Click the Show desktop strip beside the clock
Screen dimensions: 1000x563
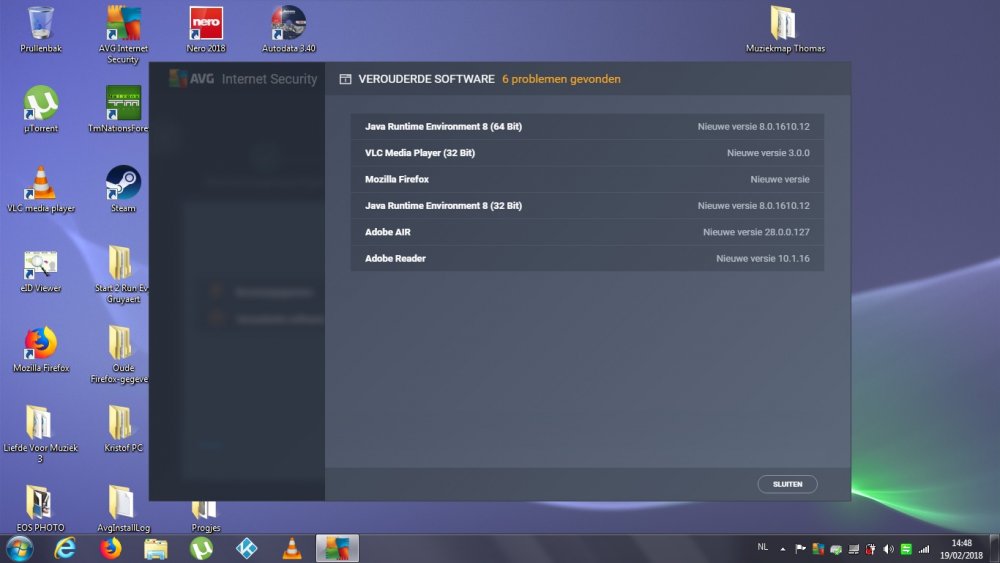(994, 549)
